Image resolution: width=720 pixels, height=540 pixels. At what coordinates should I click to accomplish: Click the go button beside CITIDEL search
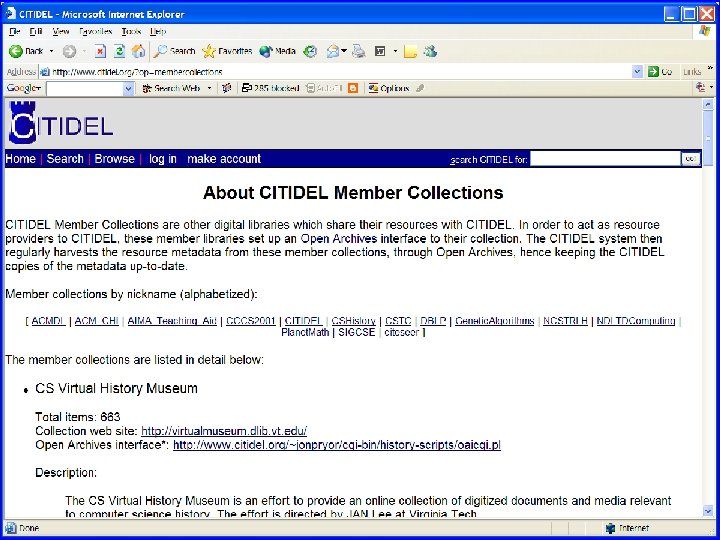click(x=690, y=159)
